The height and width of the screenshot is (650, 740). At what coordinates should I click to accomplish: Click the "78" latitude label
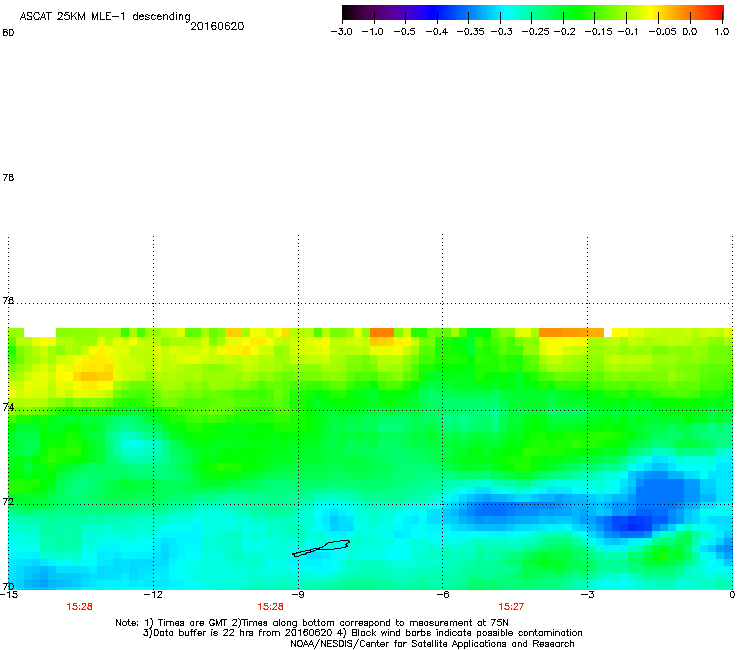click(x=8, y=177)
